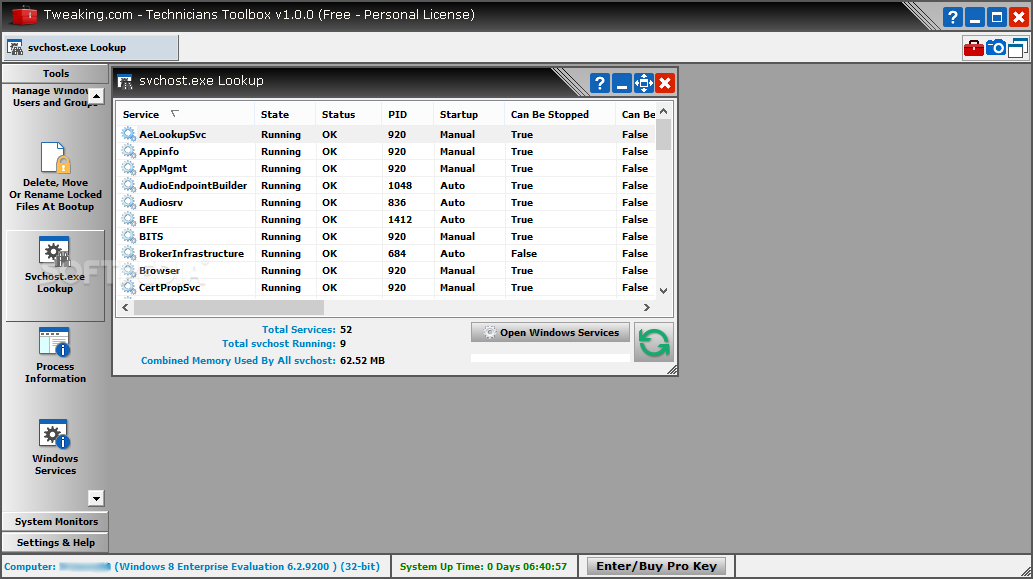This screenshot has height=579, width=1033.
Task: Click the gear icon of BFE row
Action: [129, 219]
